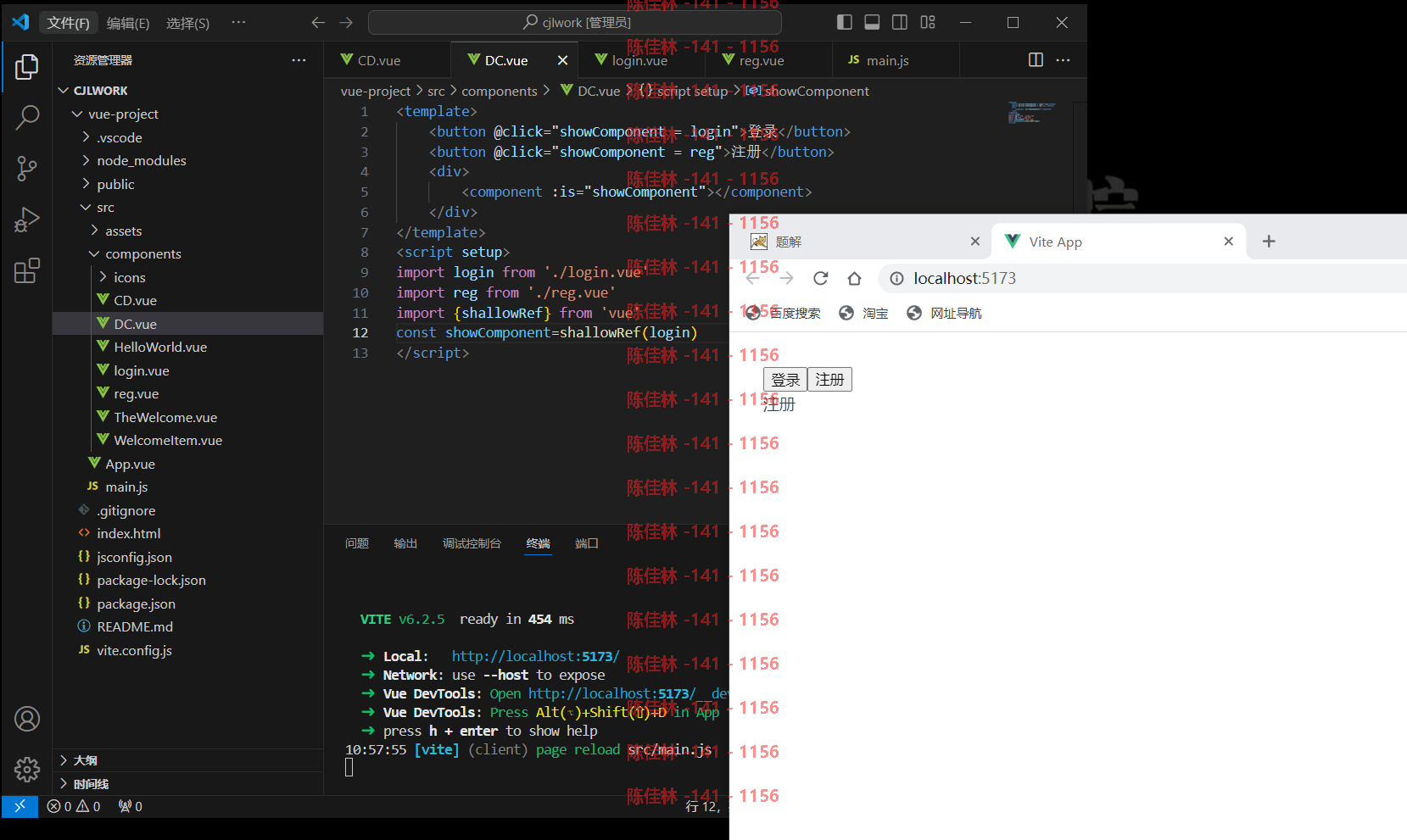Image resolution: width=1407 pixels, height=840 pixels.
Task: Open the Local localhost:5173 terminal link
Action: (535, 656)
